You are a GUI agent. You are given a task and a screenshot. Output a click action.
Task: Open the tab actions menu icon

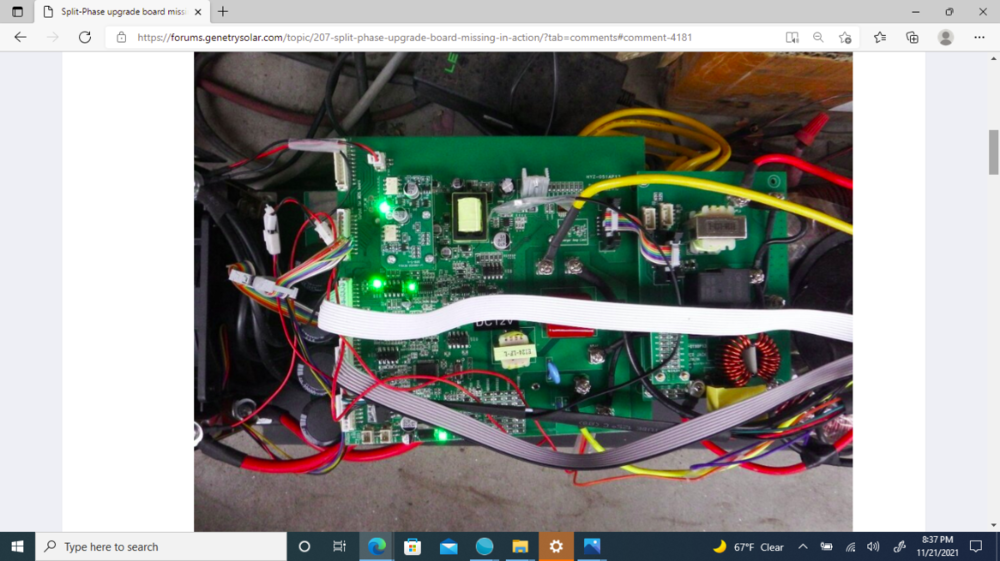[17, 11]
